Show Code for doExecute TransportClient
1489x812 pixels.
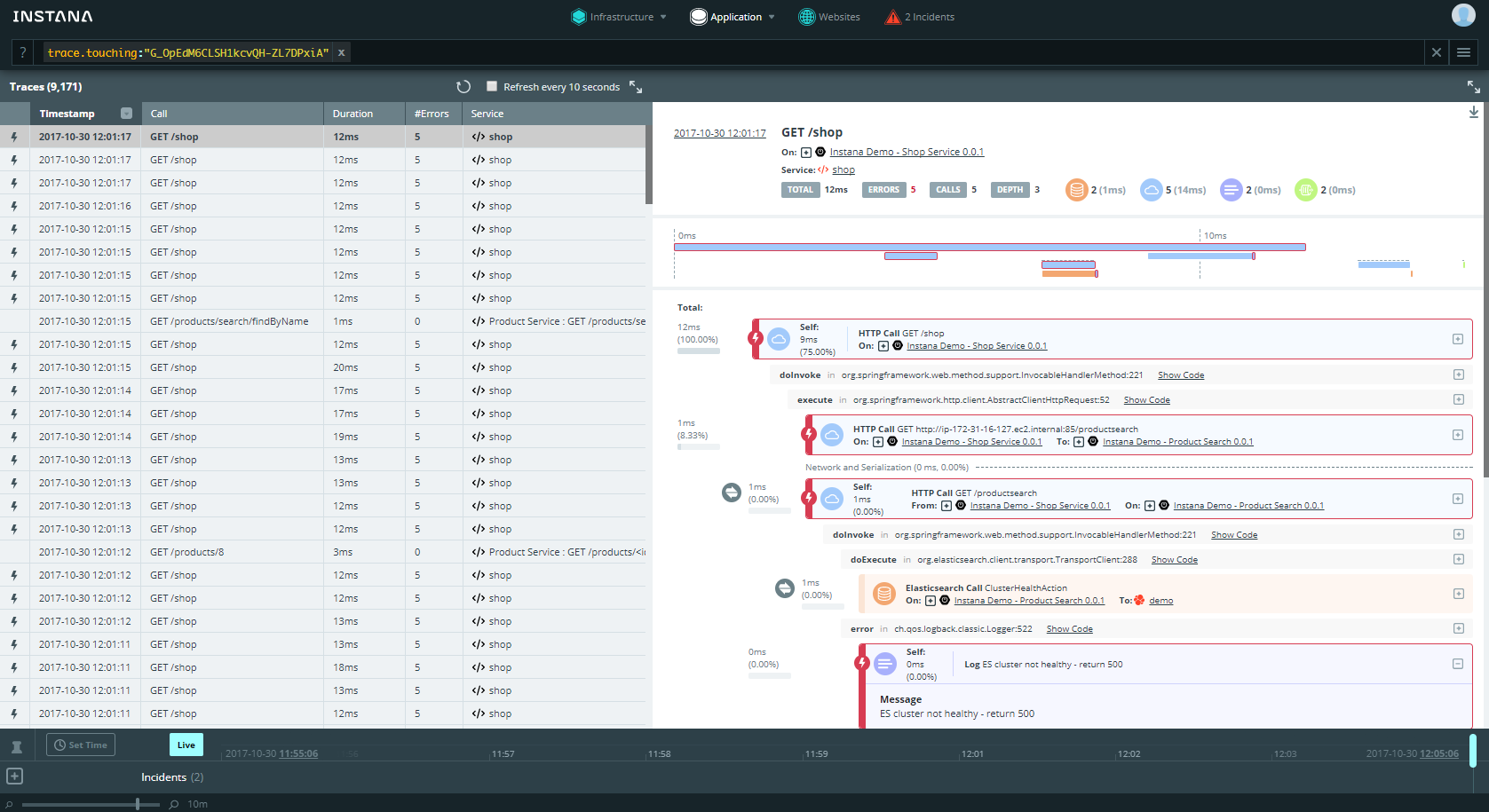click(x=1174, y=560)
